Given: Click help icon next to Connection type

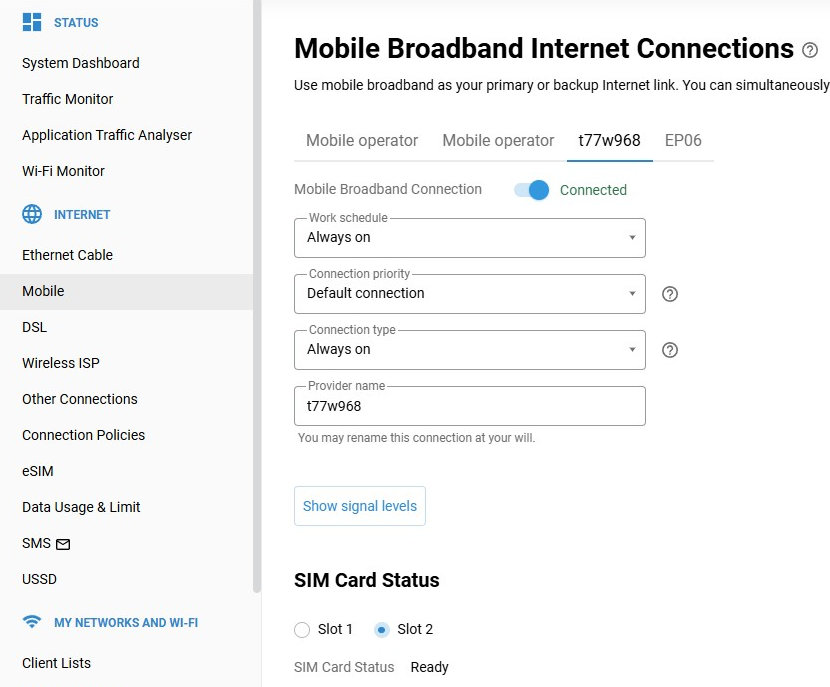Looking at the screenshot, I should point(671,350).
